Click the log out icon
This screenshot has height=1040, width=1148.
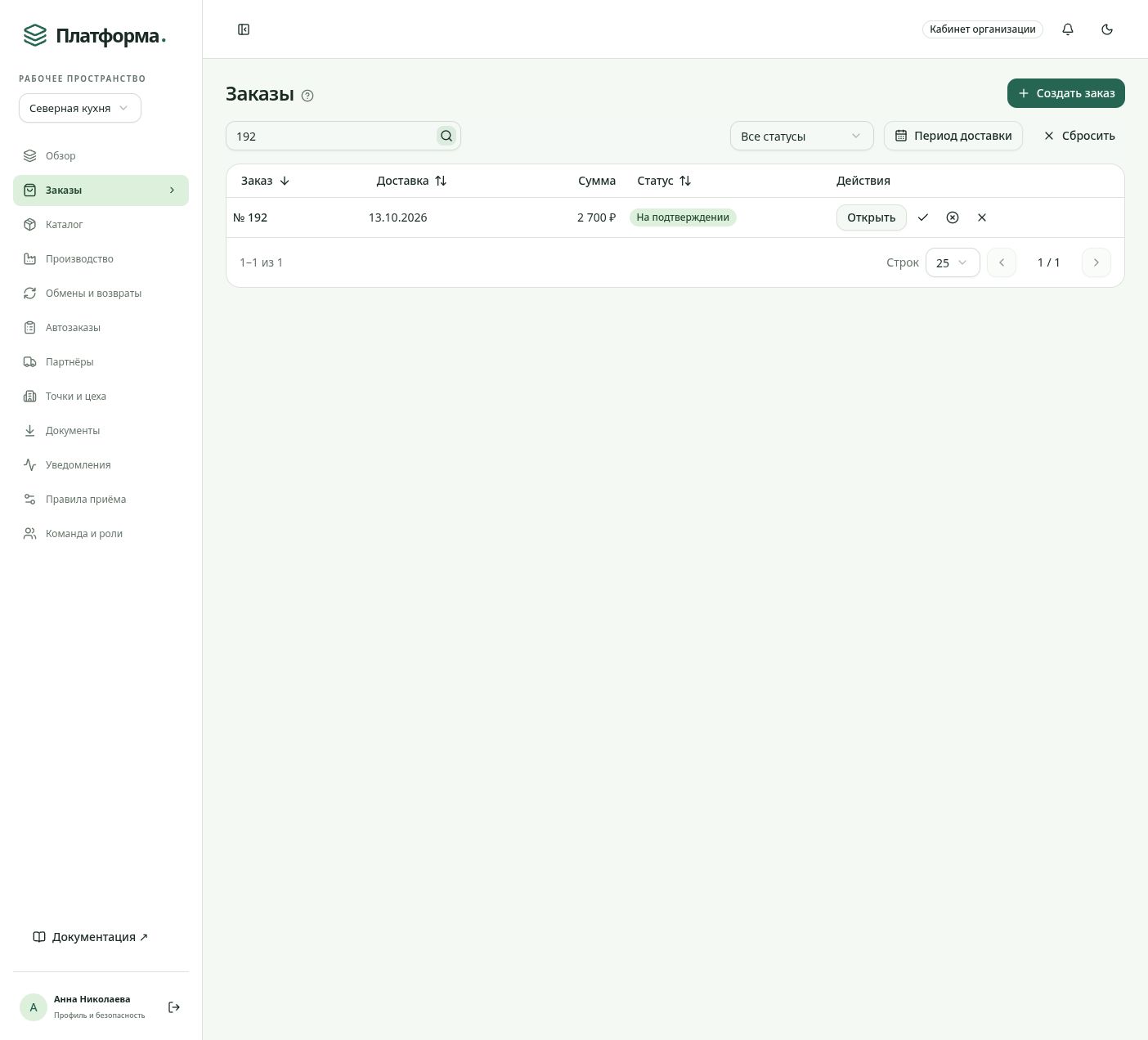[174, 1007]
